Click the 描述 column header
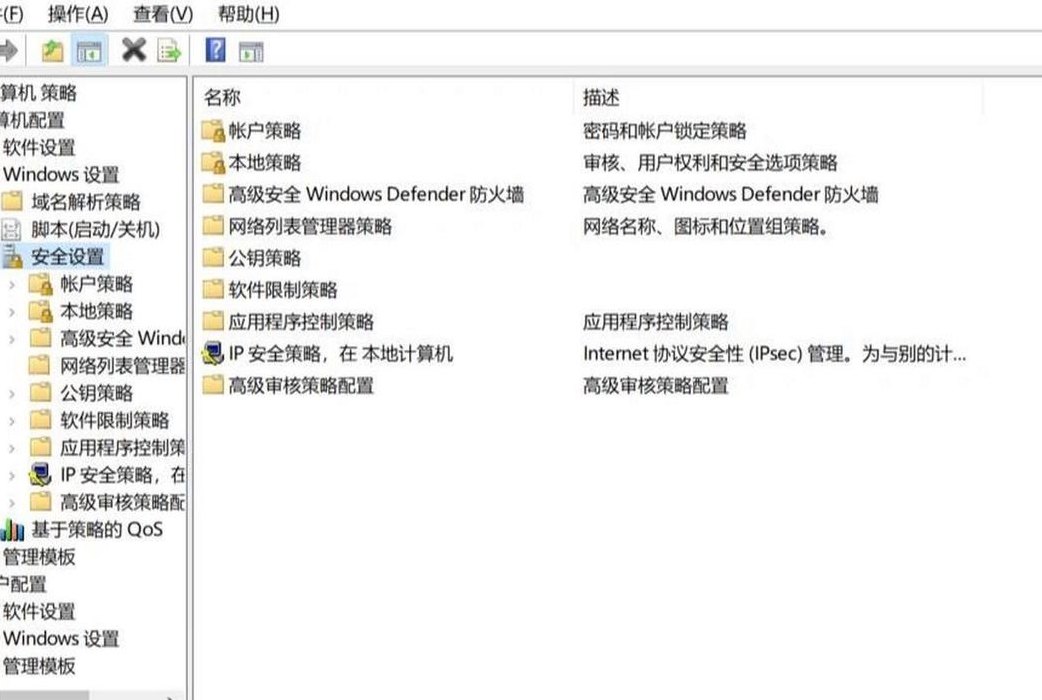The image size is (1042, 700). [601, 98]
